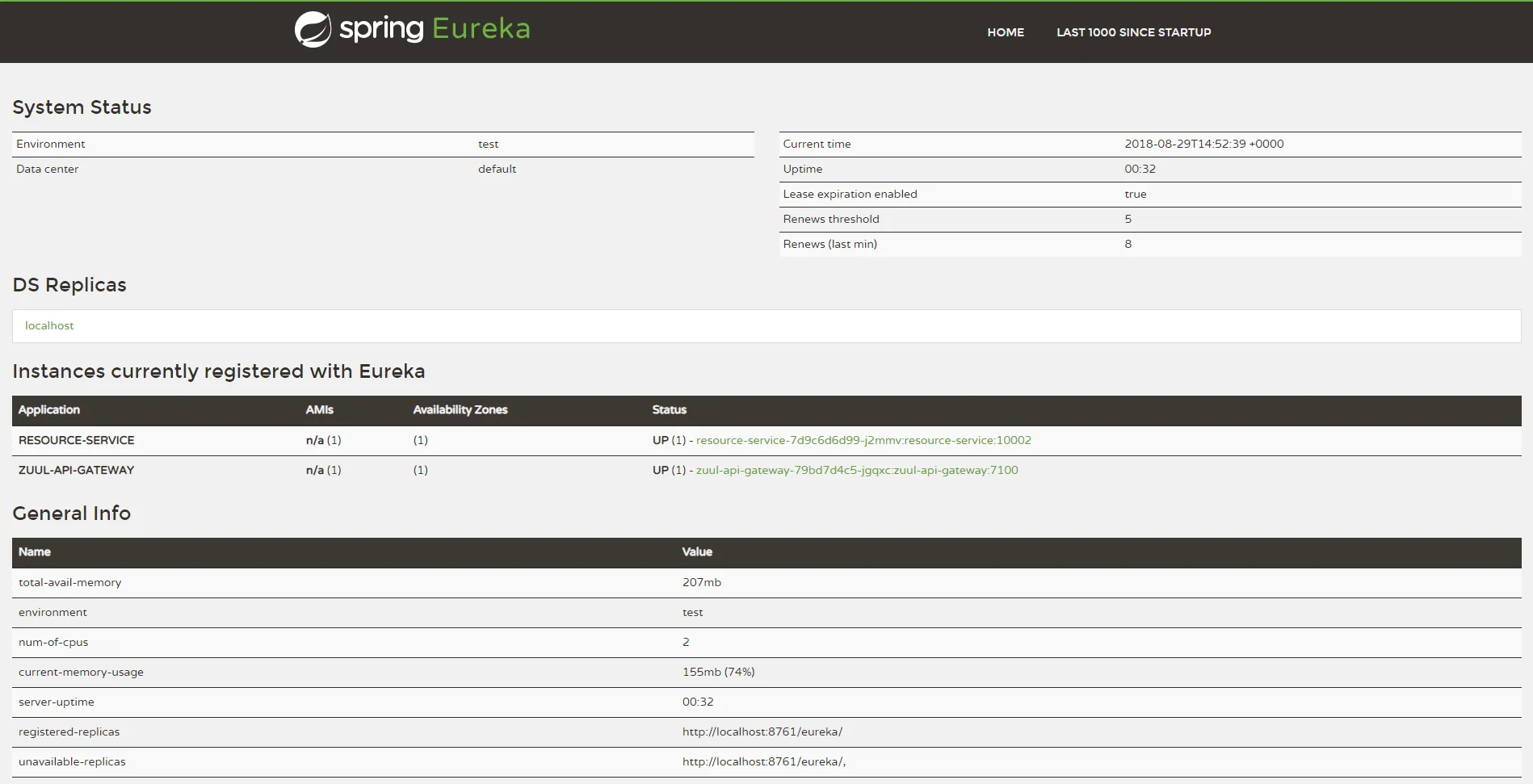Viewport: 1533px width, 784px height.
Task: Click n/a (1) AMI cell for ZUUL-API-GATEWAY
Action: pos(324,470)
